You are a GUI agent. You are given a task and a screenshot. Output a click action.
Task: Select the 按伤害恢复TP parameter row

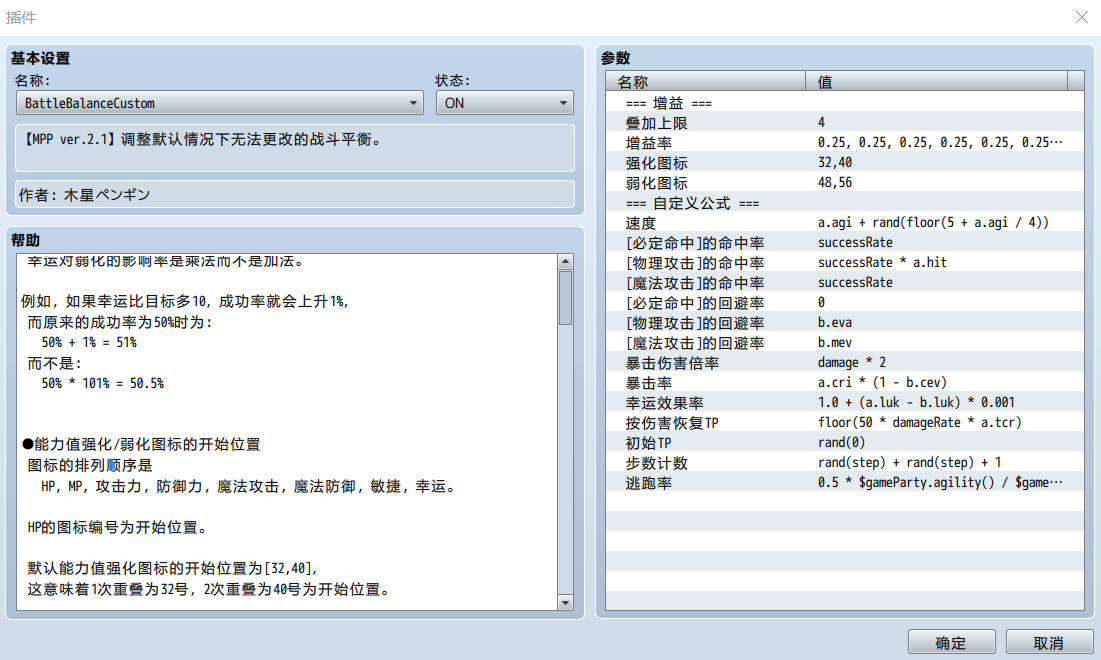(x=845, y=423)
